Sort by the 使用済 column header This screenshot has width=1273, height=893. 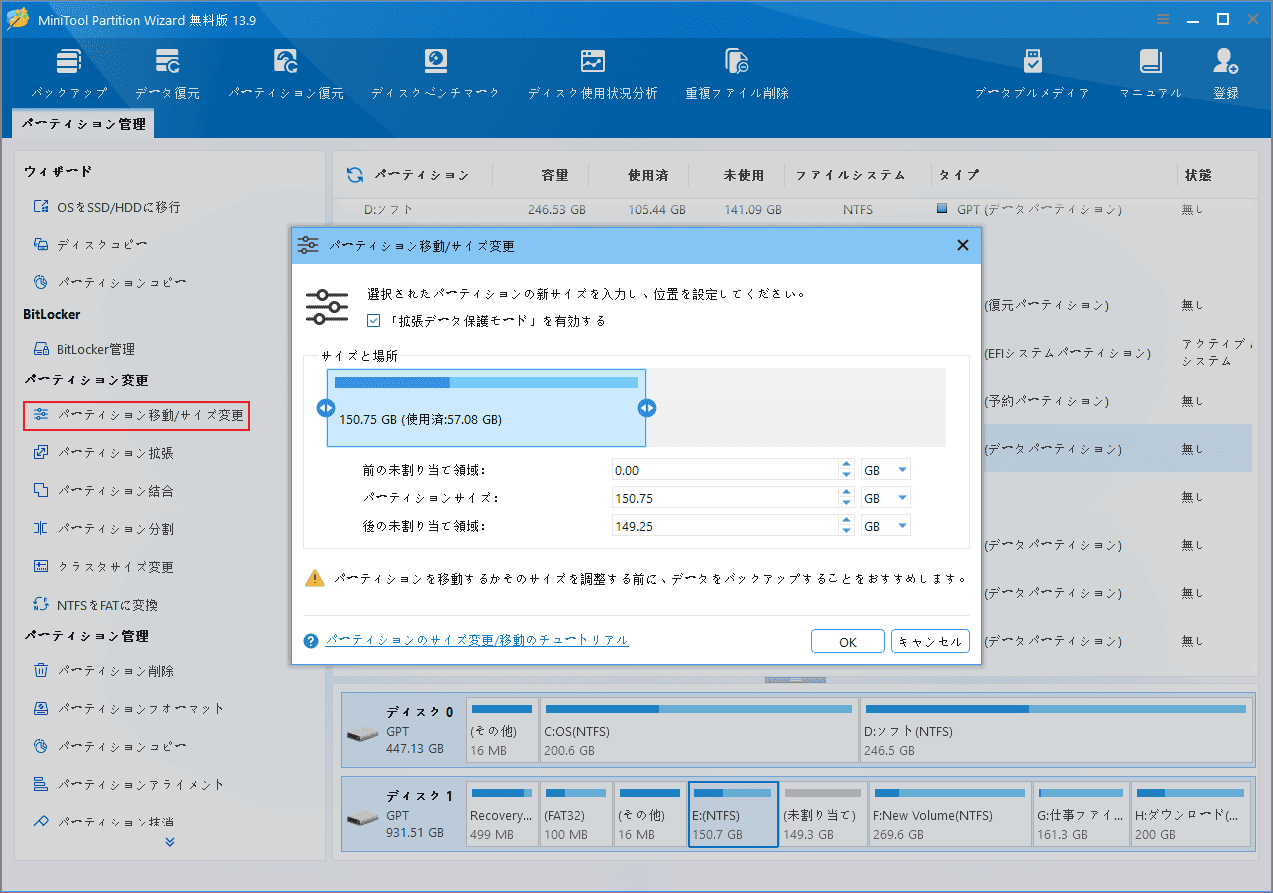pos(648,175)
